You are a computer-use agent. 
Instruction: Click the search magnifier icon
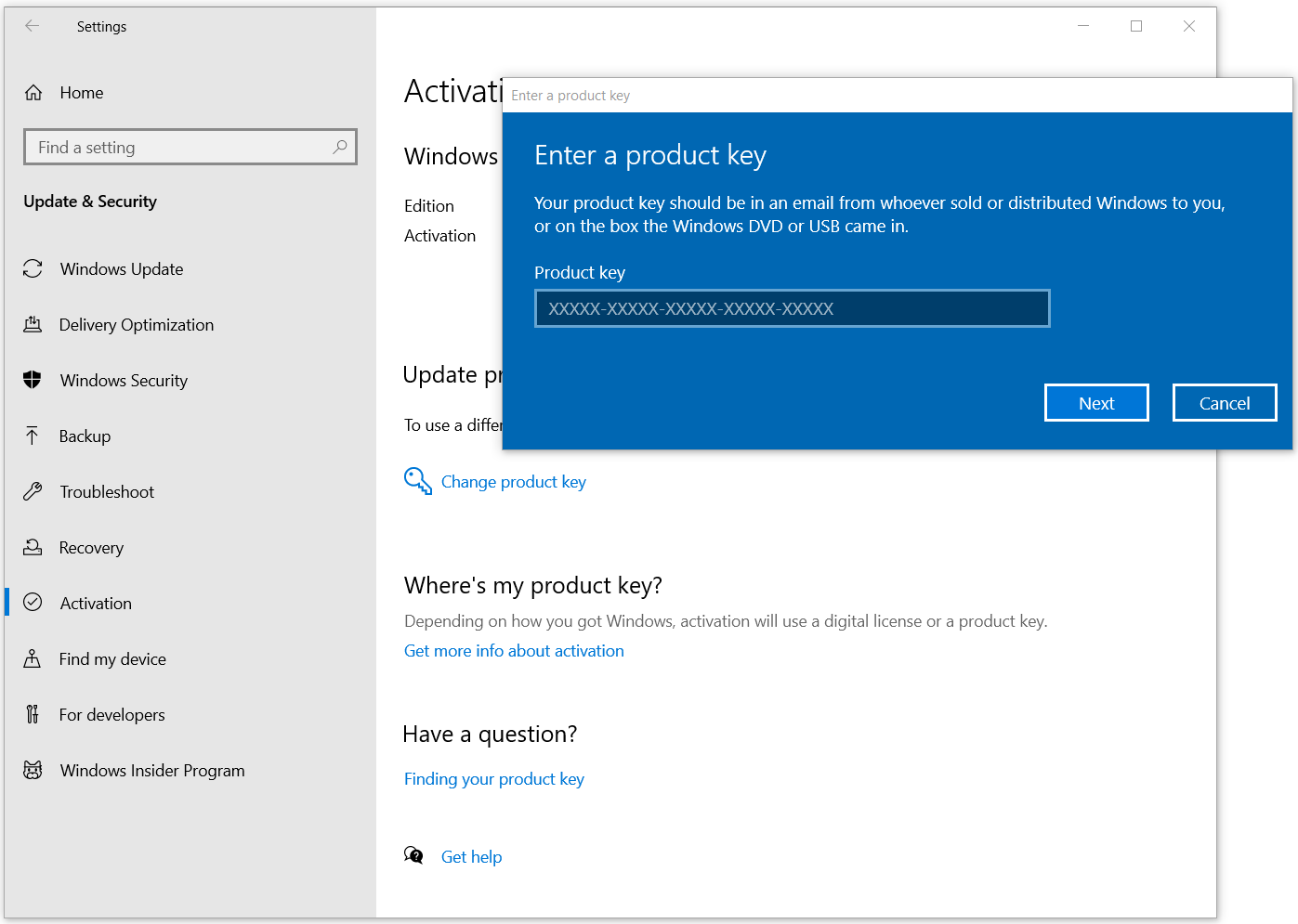point(340,147)
